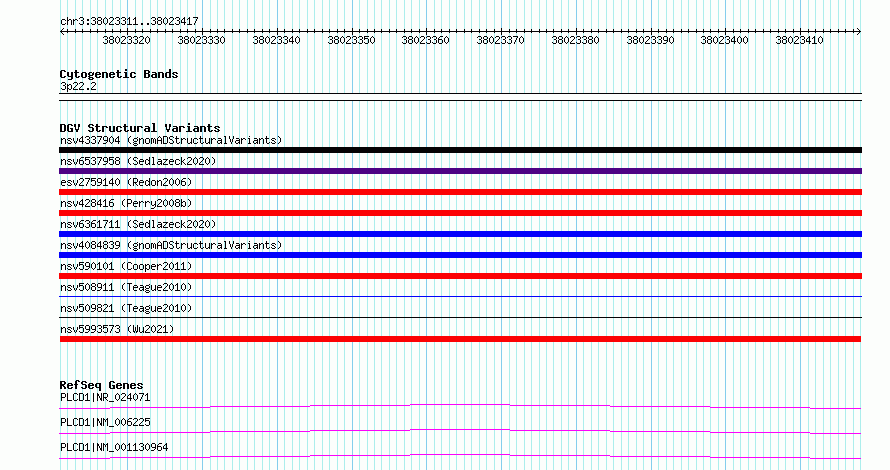Click the red nsv5993573 variant bar

pos(460,339)
